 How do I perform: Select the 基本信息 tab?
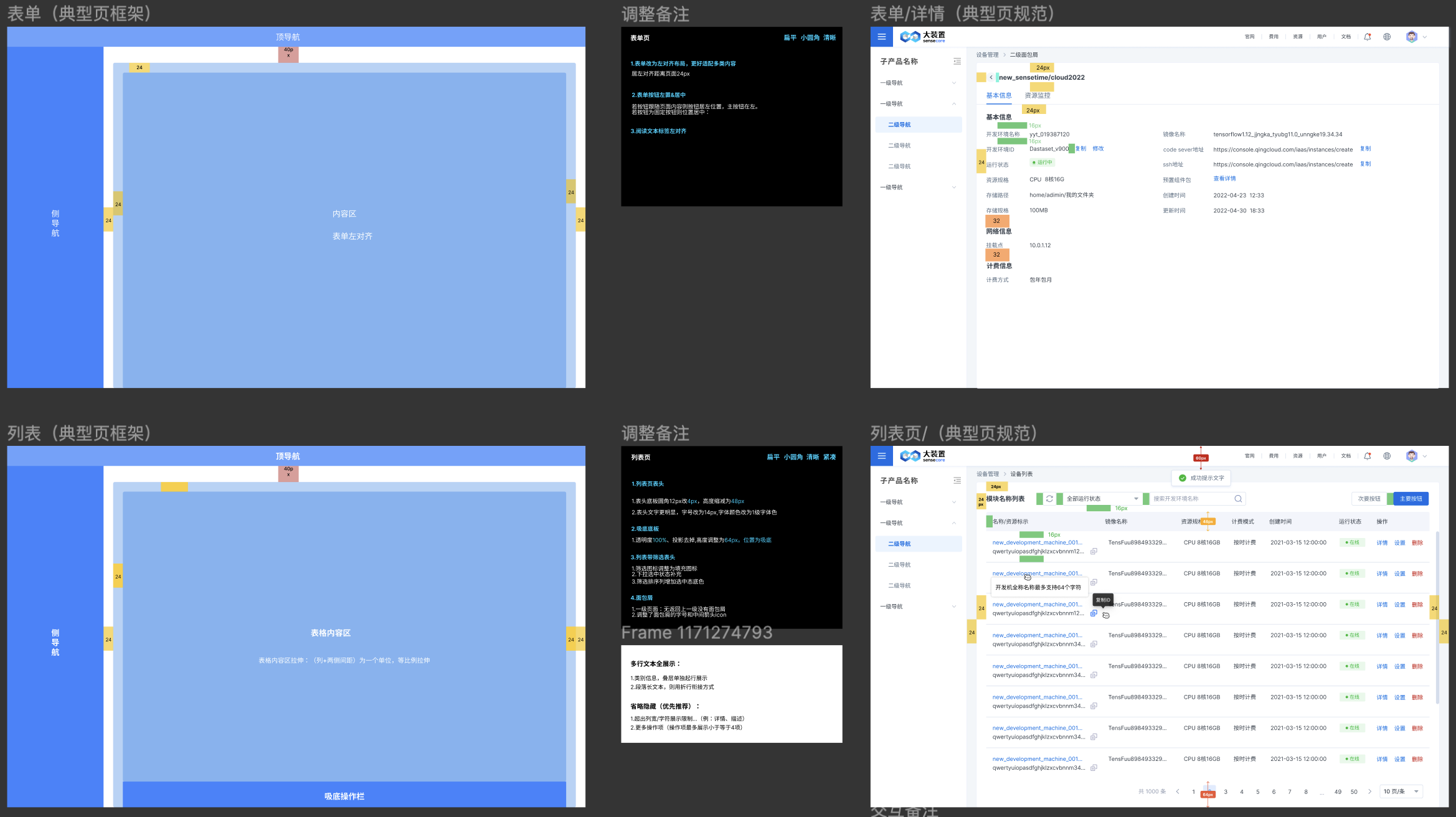click(x=998, y=96)
